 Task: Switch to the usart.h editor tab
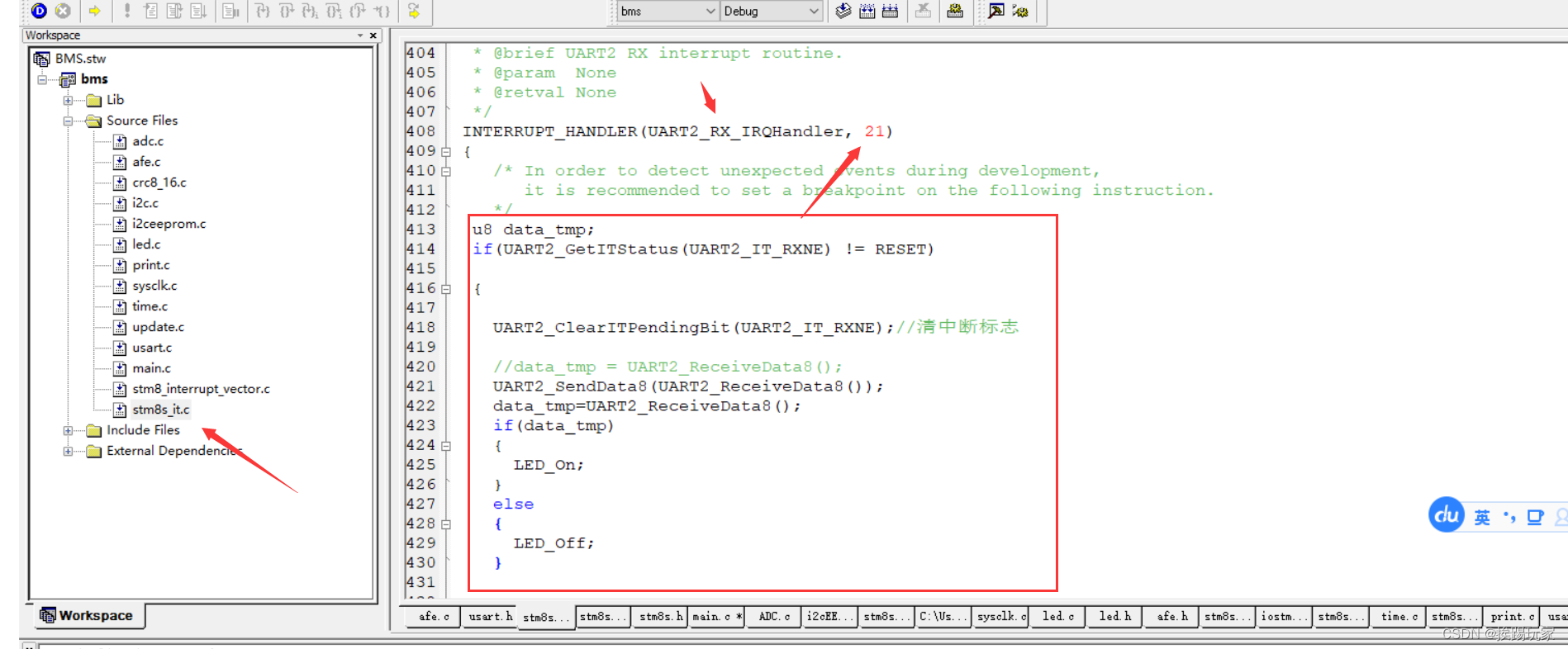[x=490, y=617]
